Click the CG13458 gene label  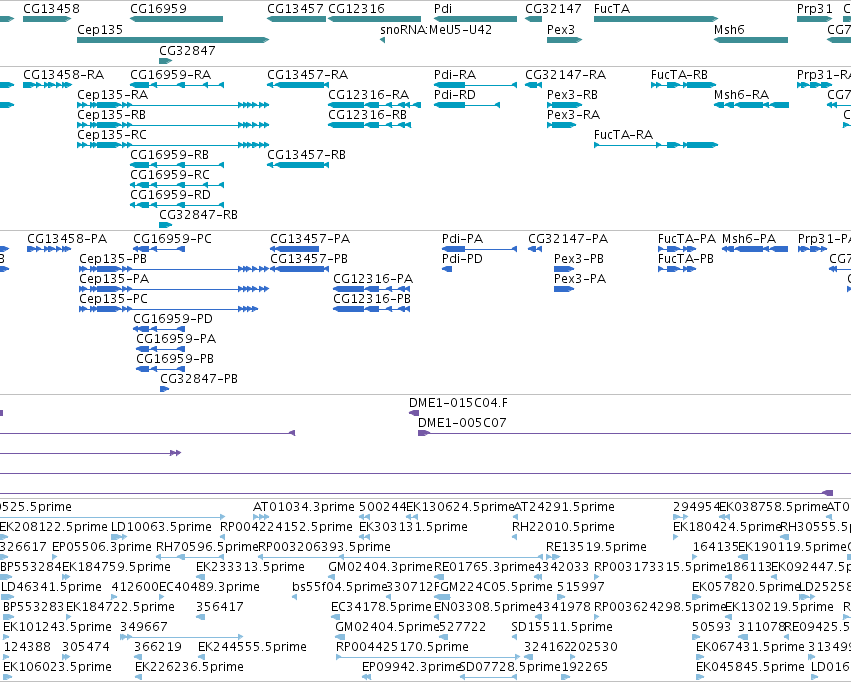51,9
